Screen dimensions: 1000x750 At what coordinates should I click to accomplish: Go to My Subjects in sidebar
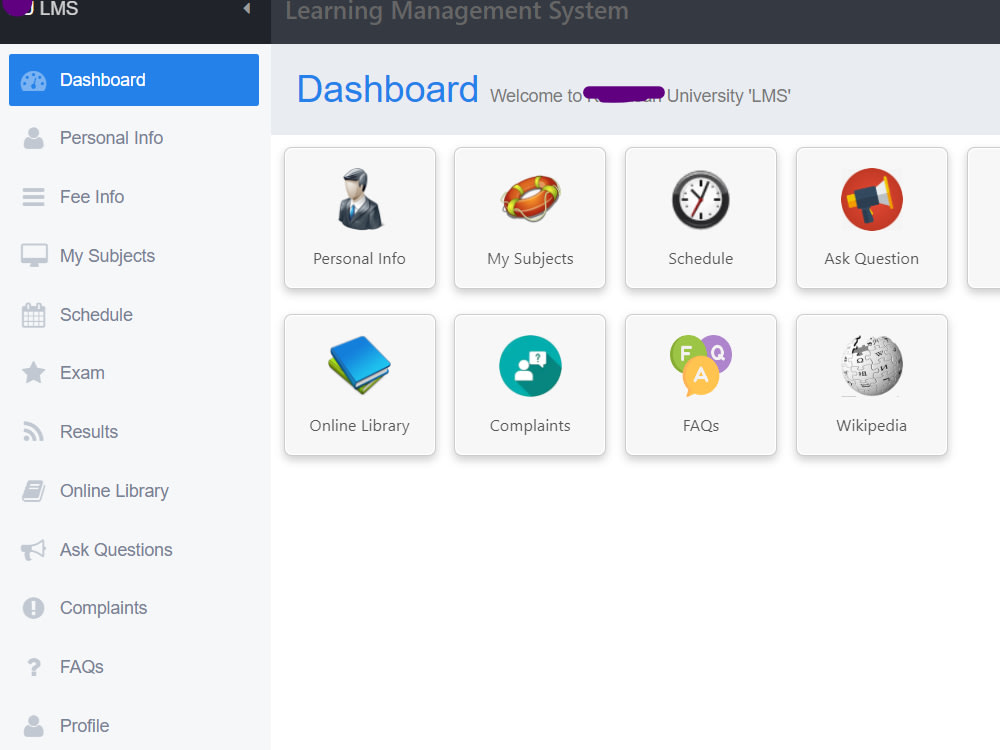tap(134, 256)
